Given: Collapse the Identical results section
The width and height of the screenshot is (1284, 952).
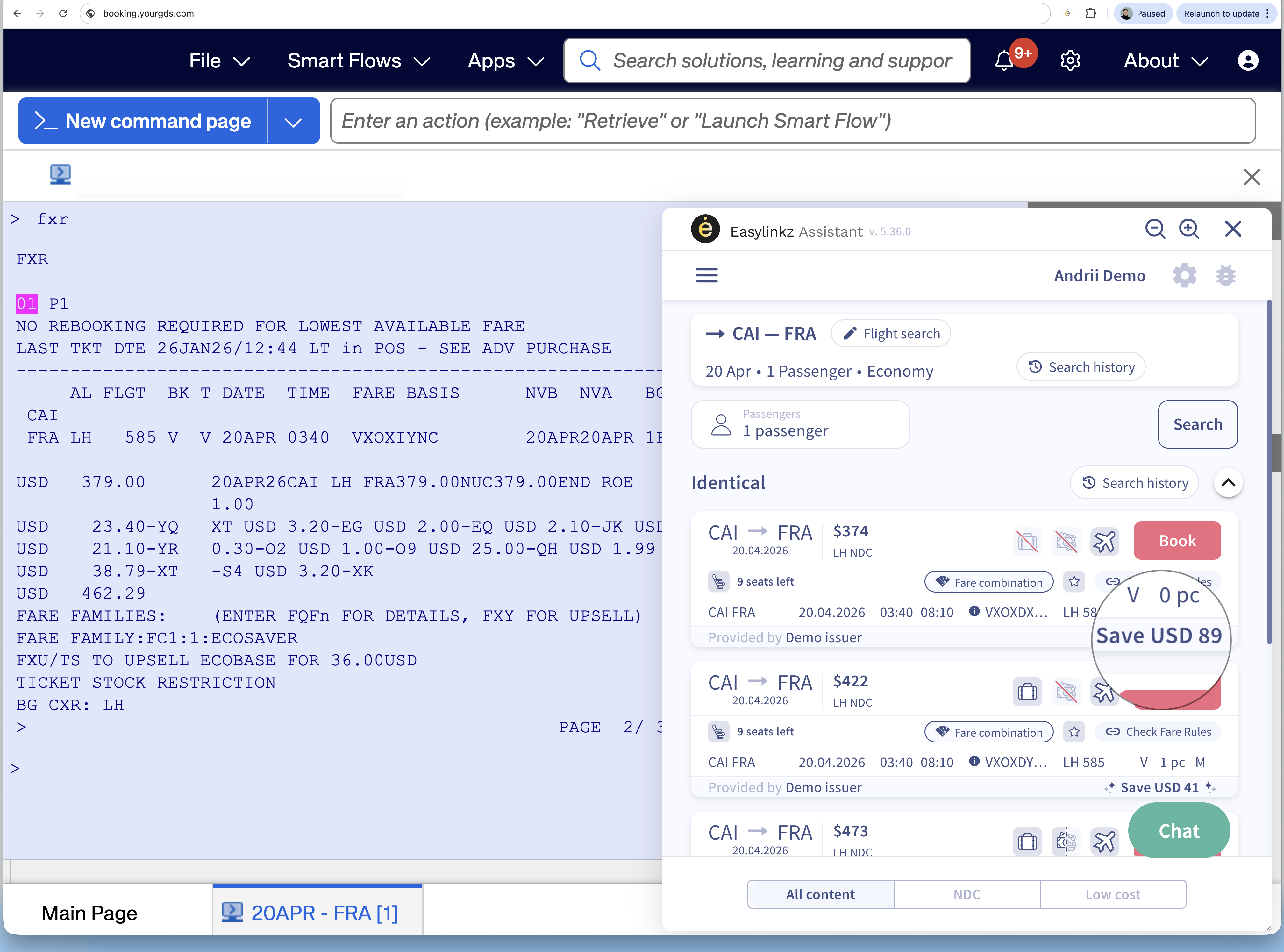Looking at the screenshot, I should [1228, 482].
